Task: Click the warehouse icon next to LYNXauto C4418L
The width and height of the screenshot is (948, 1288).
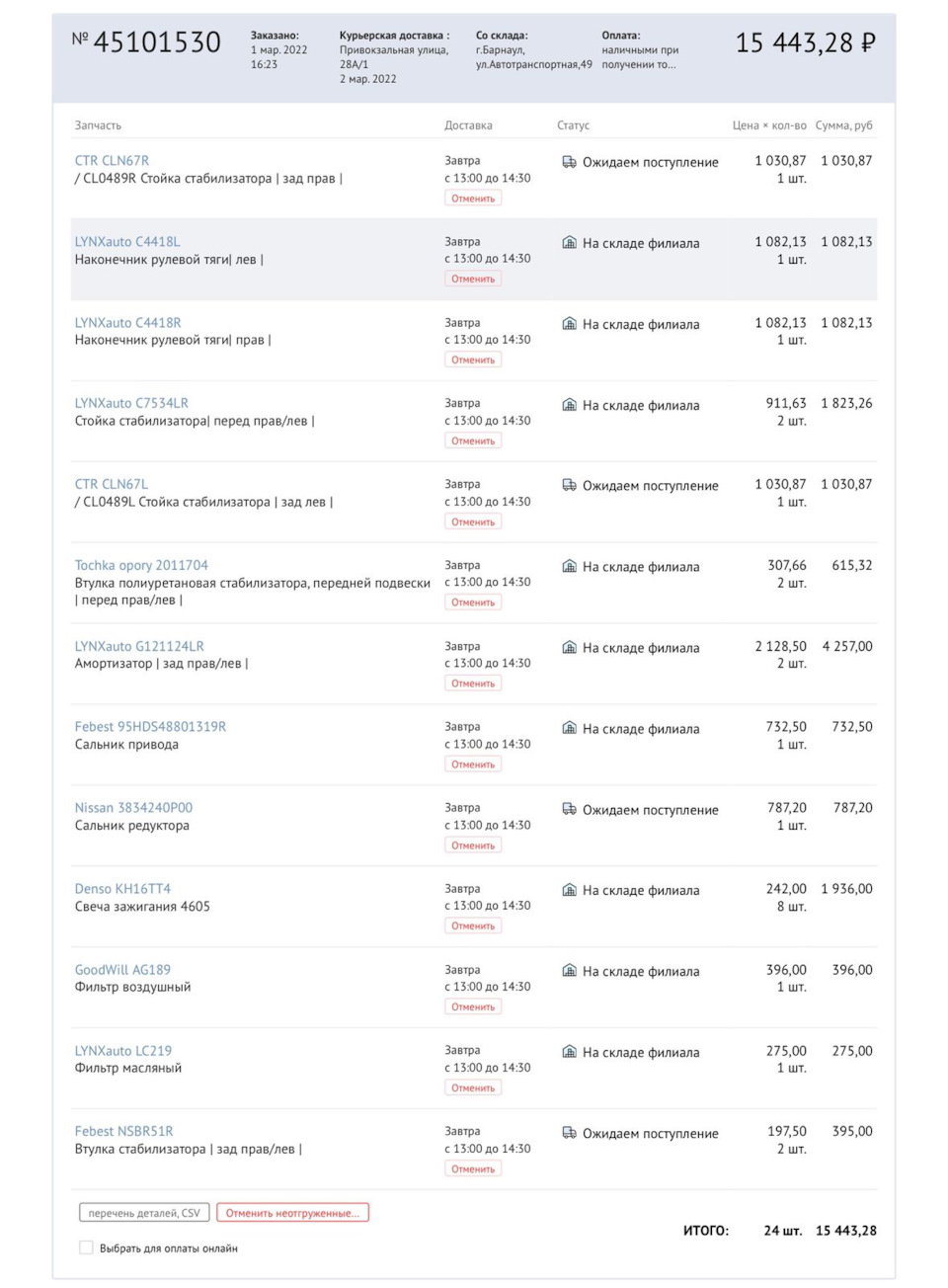Action: pyautogui.click(x=569, y=243)
